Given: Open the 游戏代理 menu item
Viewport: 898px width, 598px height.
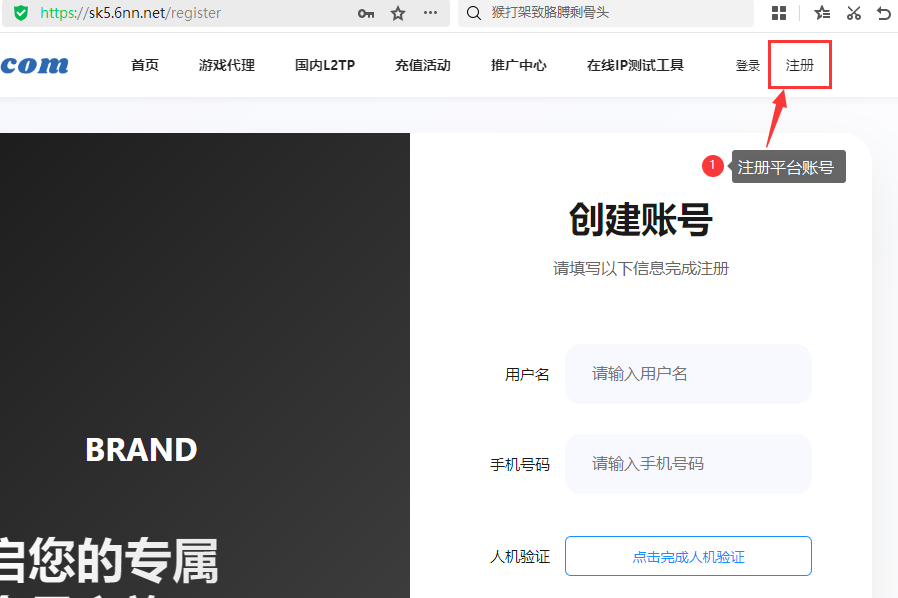Looking at the screenshot, I should (226, 64).
